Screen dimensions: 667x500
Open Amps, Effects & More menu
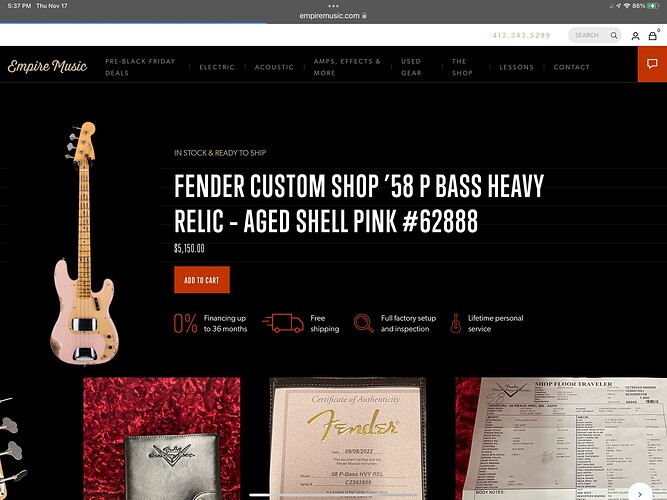point(347,67)
